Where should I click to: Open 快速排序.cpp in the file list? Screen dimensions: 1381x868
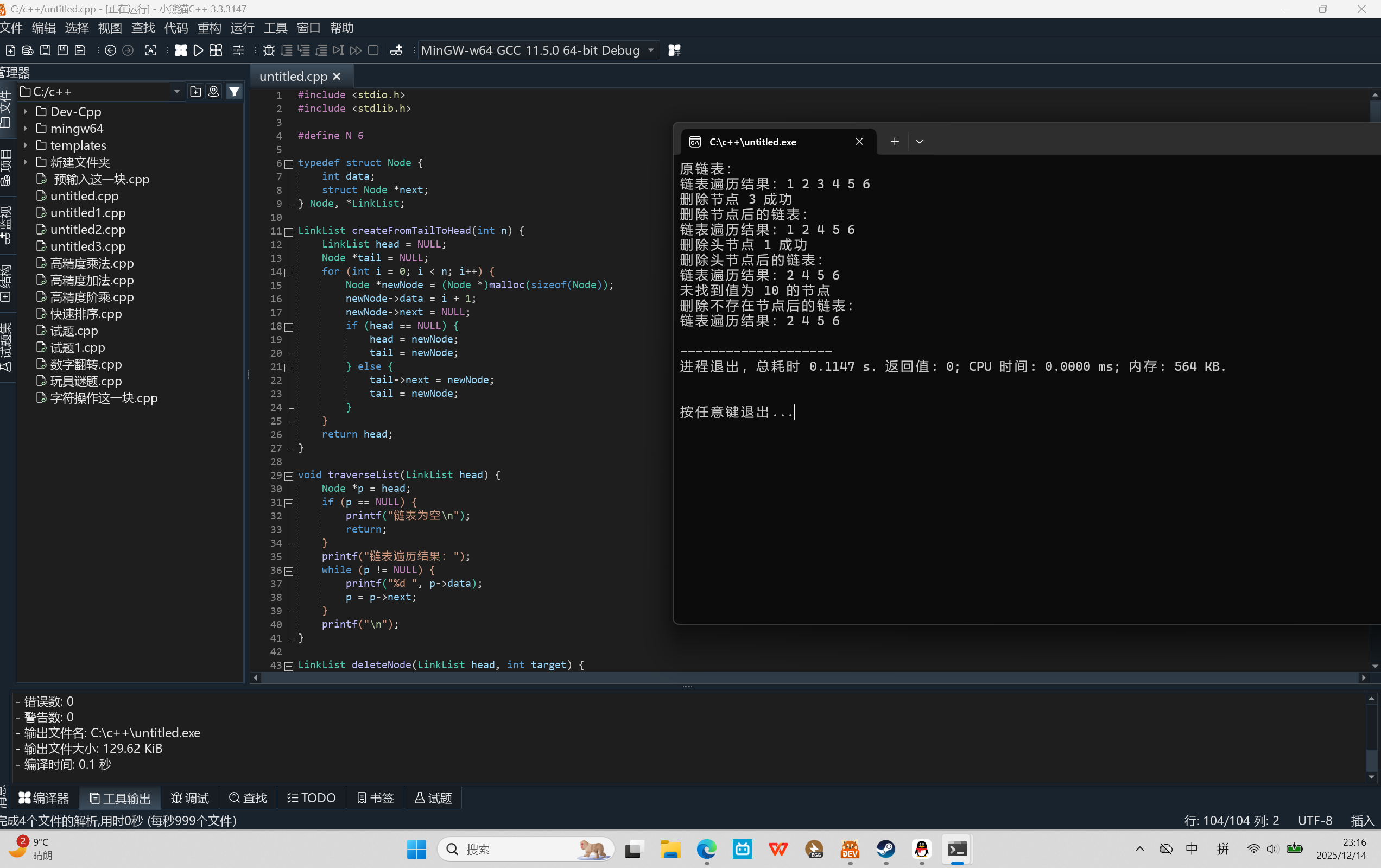coord(85,314)
